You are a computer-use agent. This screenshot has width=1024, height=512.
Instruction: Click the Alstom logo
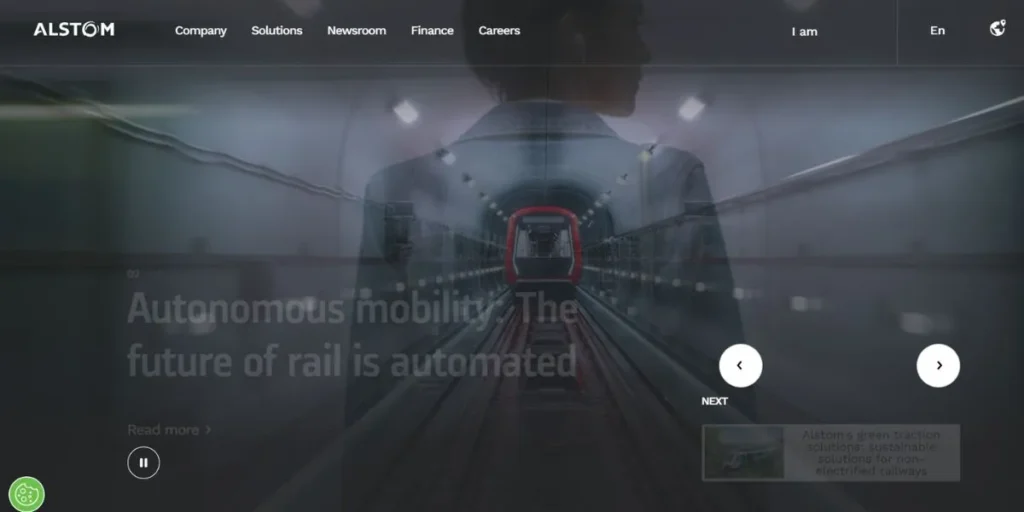(74, 30)
